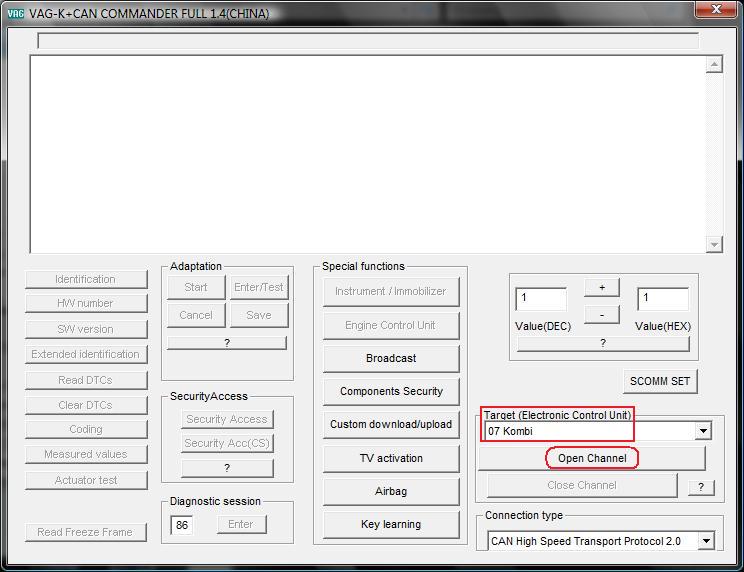Screen dimensions: 744x572
Task: Click the Instrument / Immobilizer button
Action: coord(391,292)
